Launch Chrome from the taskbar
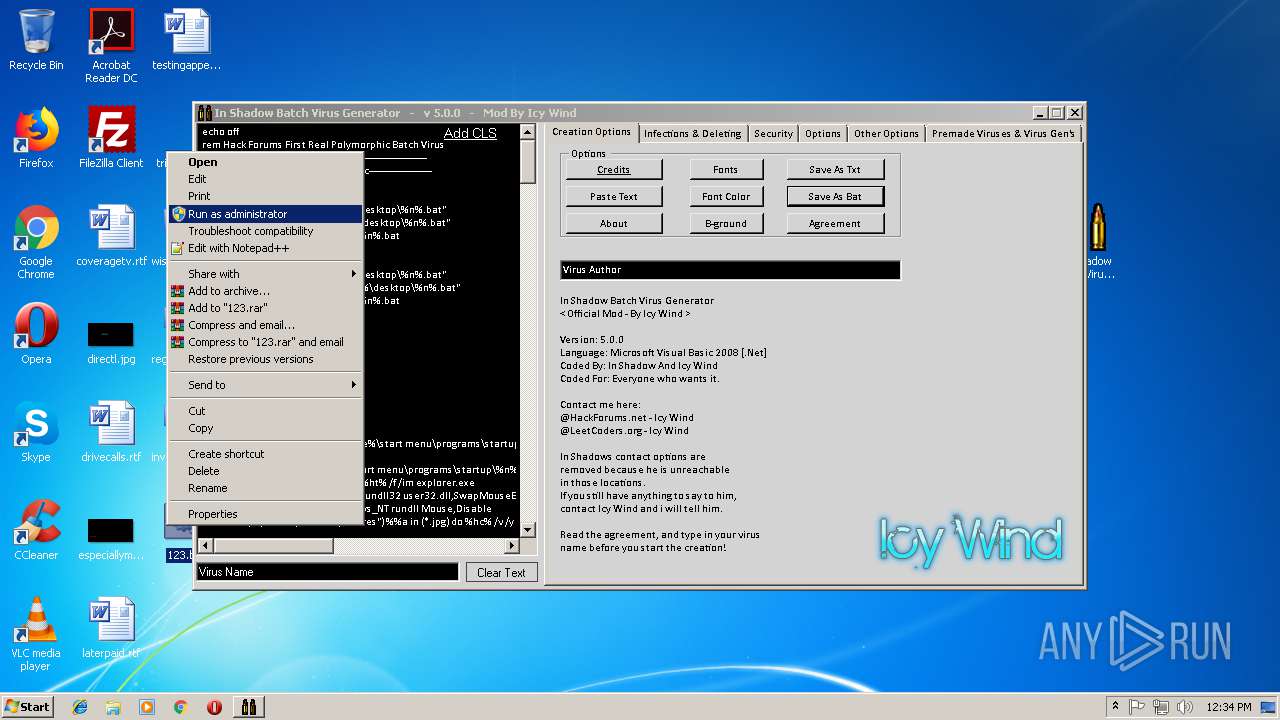Screen dimensions: 1280x720 (181, 707)
